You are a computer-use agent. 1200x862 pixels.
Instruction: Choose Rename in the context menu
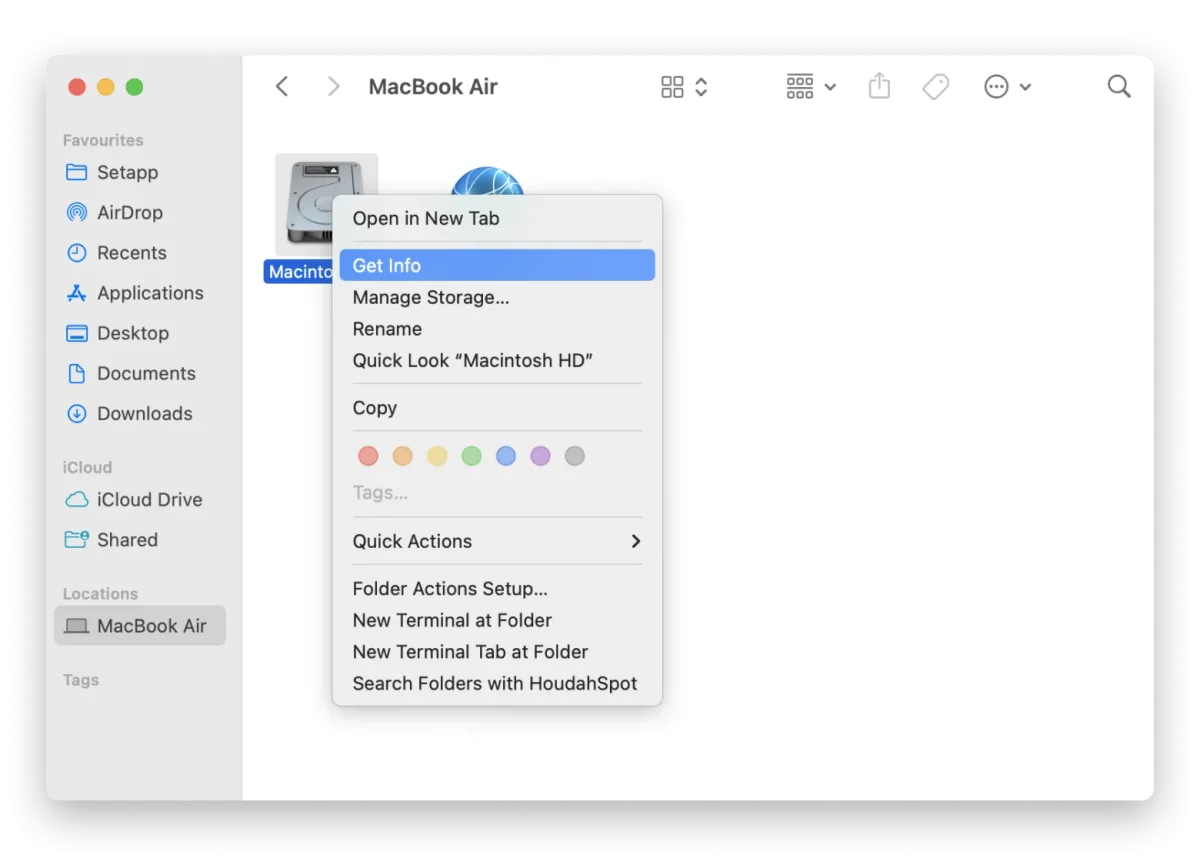pyautogui.click(x=497, y=329)
